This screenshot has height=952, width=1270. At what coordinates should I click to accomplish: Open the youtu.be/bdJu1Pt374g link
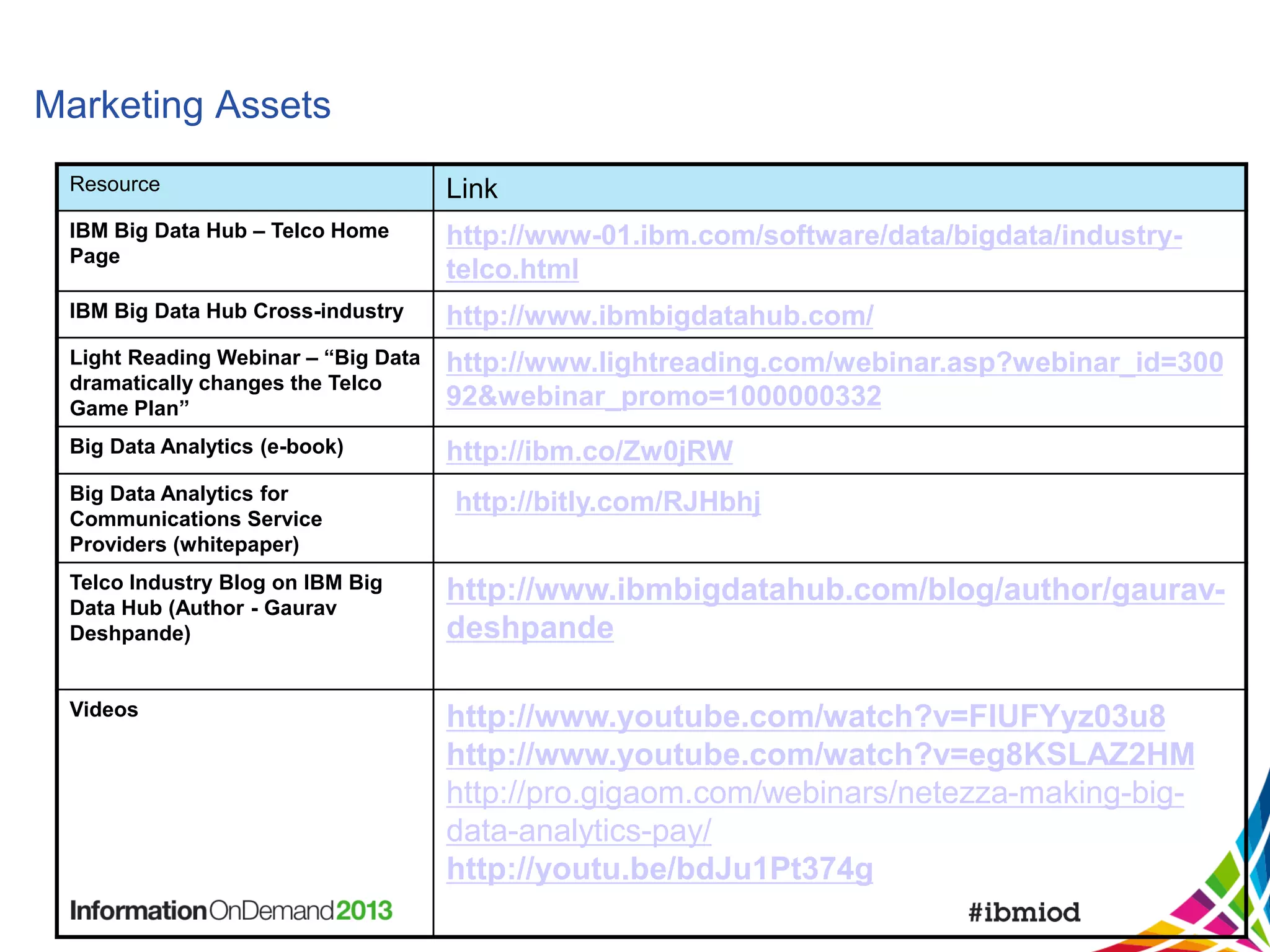click(x=660, y=870)
